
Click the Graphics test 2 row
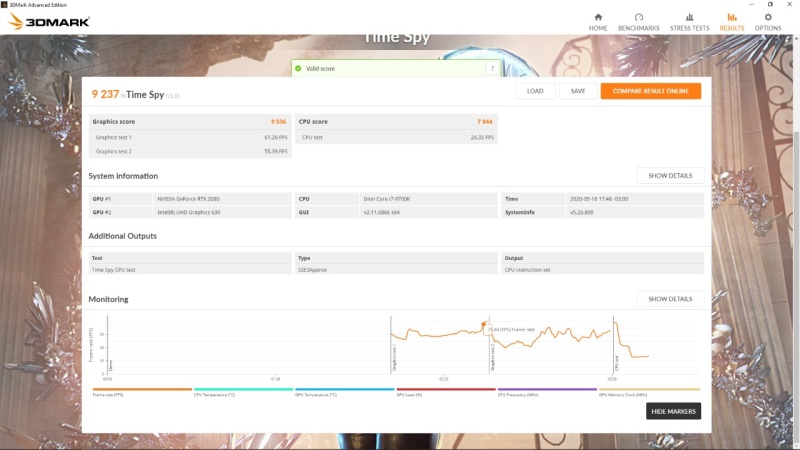(x=190, y=152)
